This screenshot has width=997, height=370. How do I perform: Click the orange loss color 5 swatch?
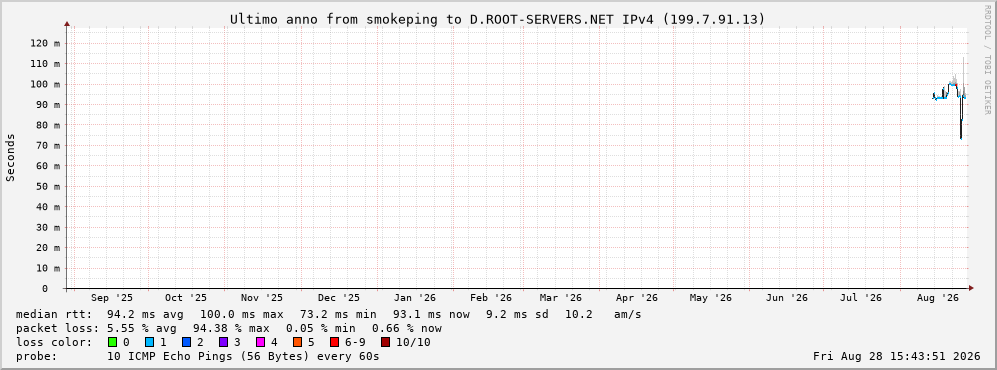pyautogui.click(x=297, y=342)
